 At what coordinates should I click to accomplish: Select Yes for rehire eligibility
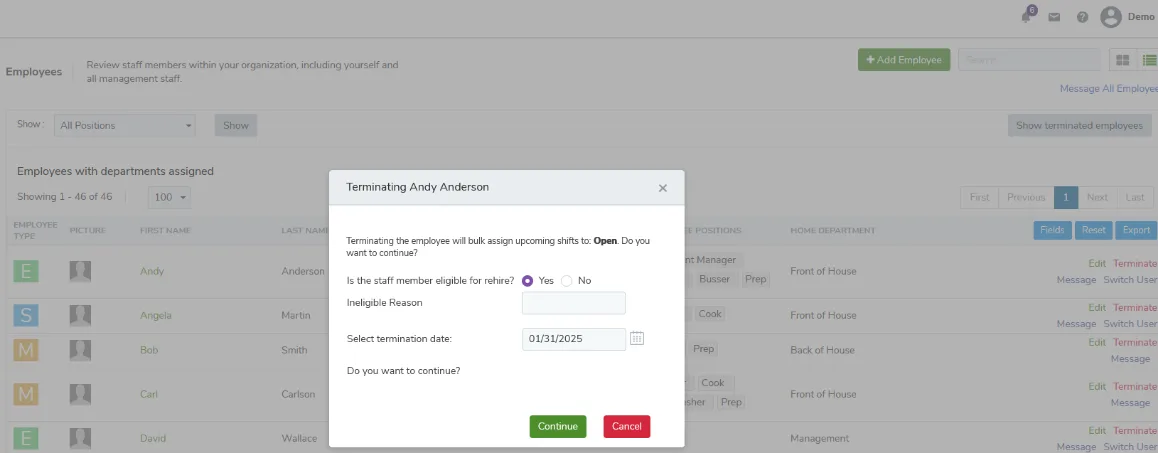click(527, 281)
